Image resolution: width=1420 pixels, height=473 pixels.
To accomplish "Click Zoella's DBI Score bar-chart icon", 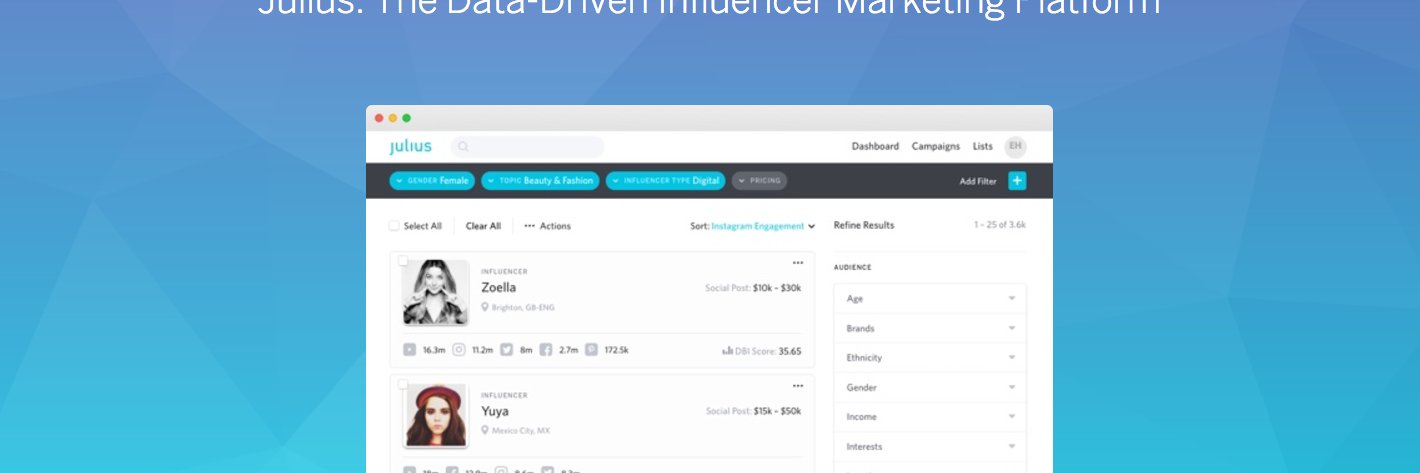I will coord(727,351).
